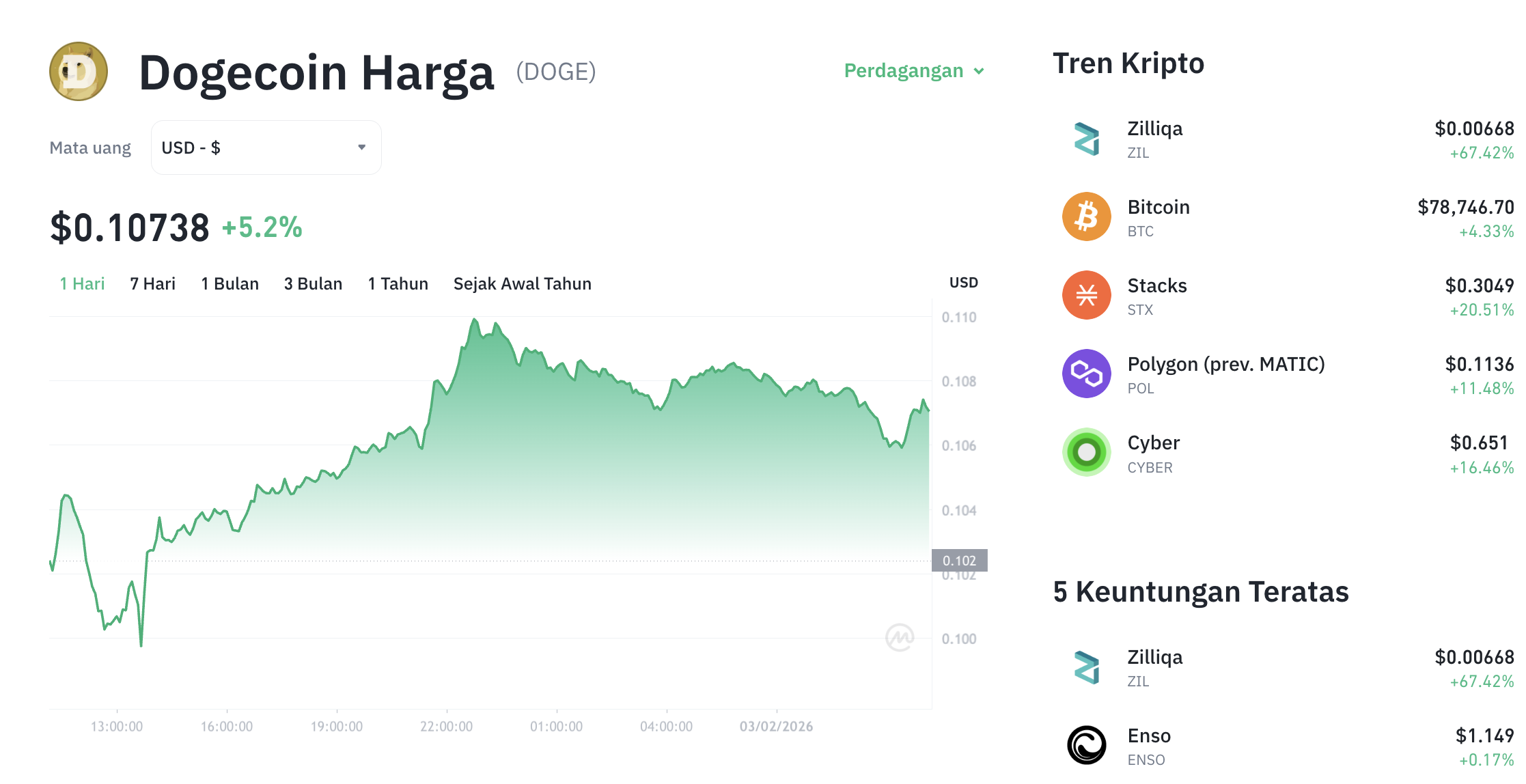Image resolution: width=1526 pixels, height=784 pixels.
Task: Select the Cyber coin icon
Action: point(1085,453)
